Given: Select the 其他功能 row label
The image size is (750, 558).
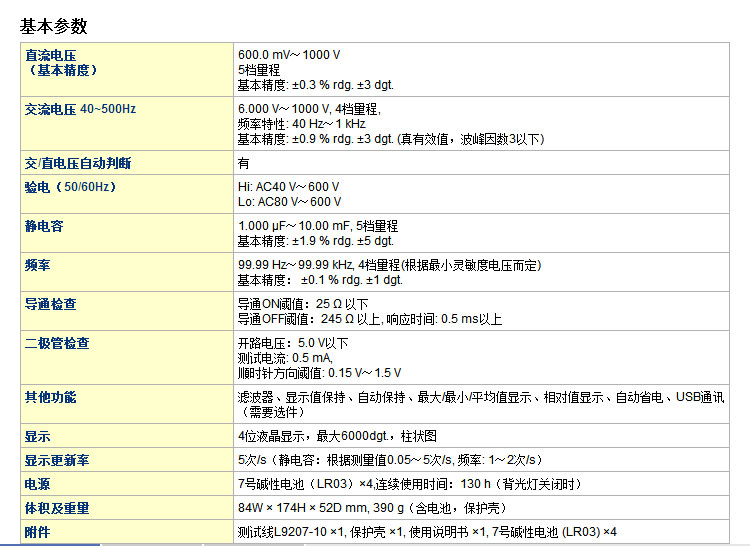Looking at the screenshot, I should pyautogui.click(x=51, y=397).
